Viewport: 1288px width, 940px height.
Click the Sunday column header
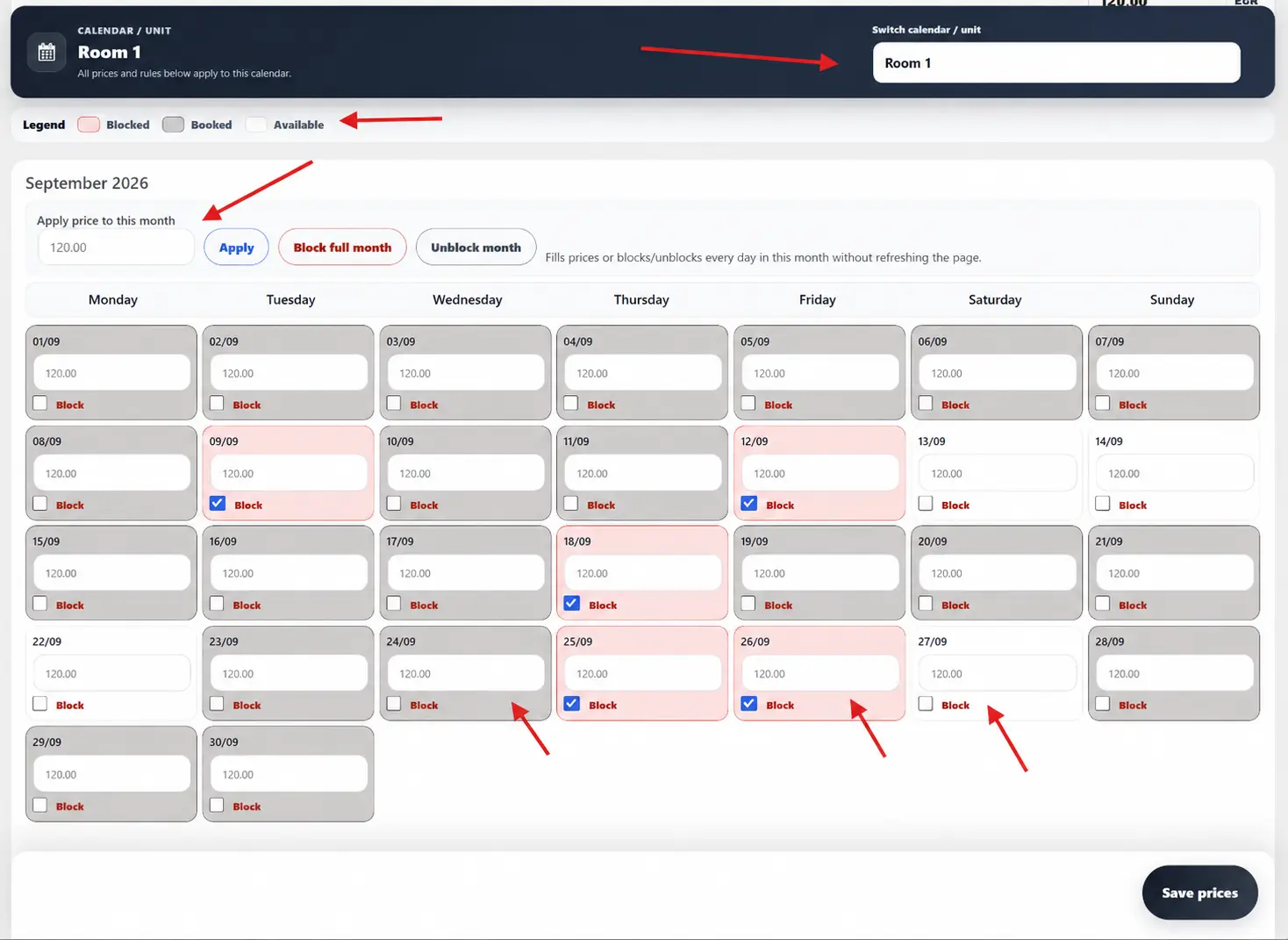click(1172, 299)
